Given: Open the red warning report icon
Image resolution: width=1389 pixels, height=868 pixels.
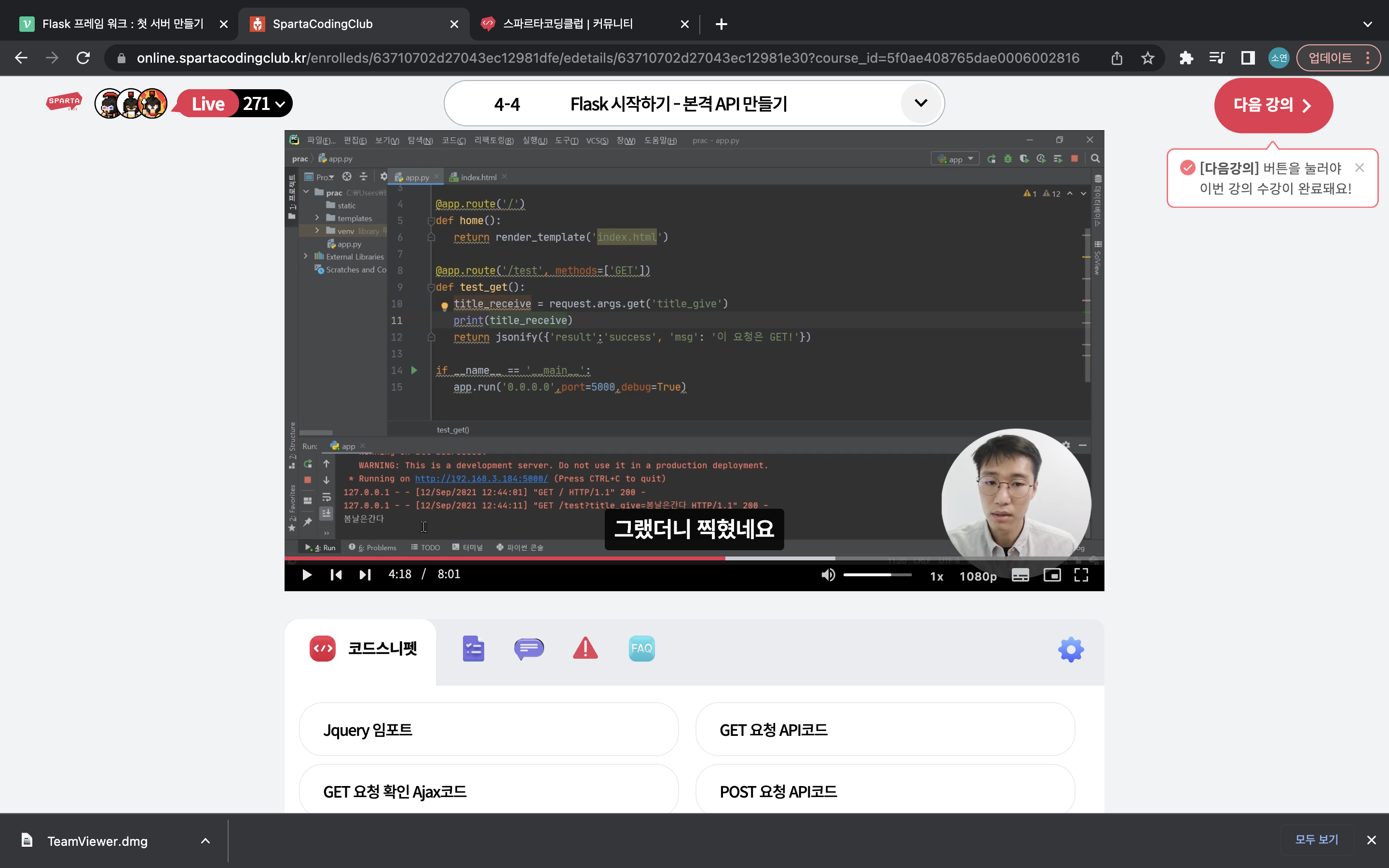Looking at the screenshot, I should [x=586, y=648].
